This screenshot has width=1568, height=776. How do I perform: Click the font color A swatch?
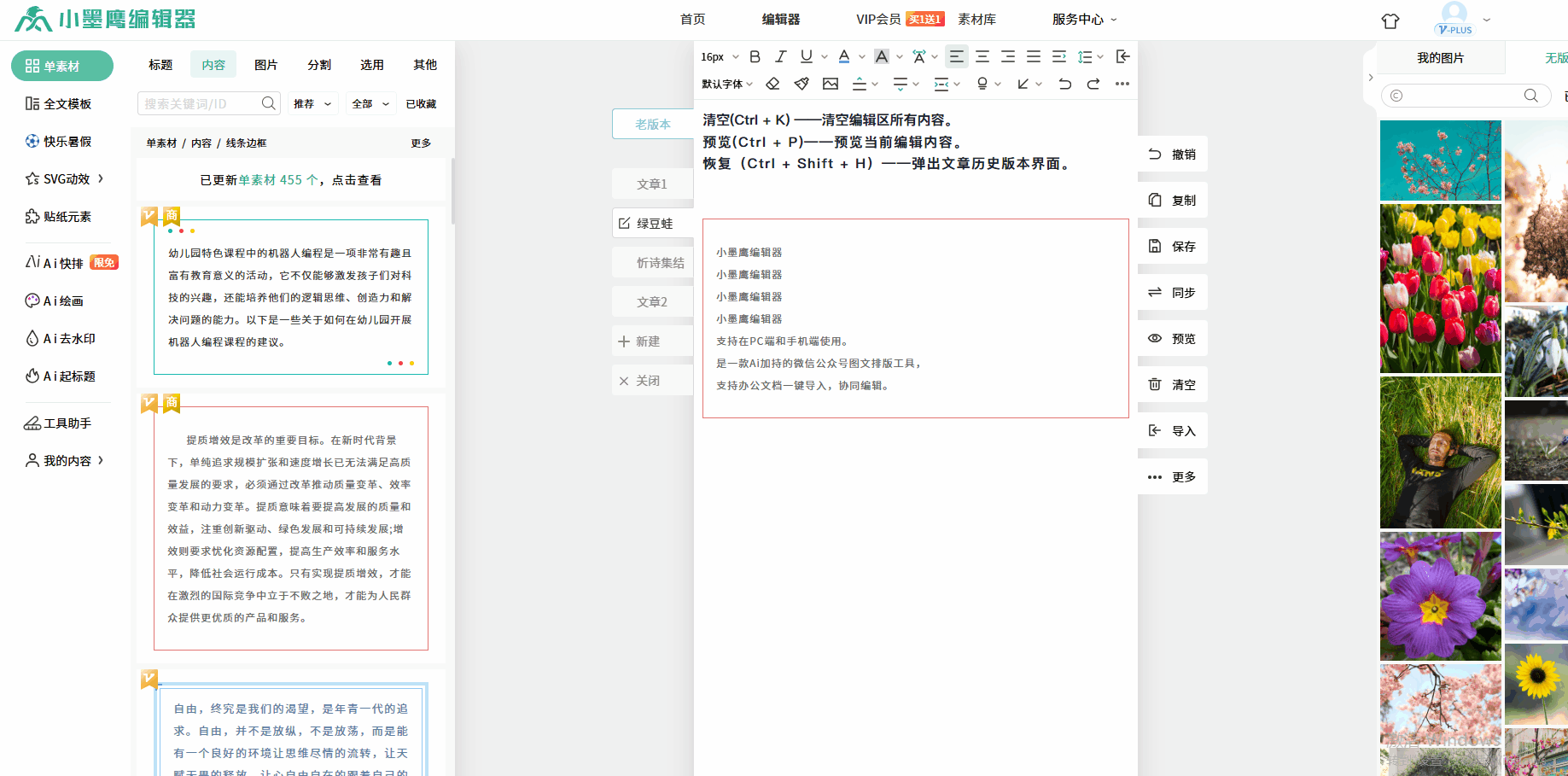(844, 56)
